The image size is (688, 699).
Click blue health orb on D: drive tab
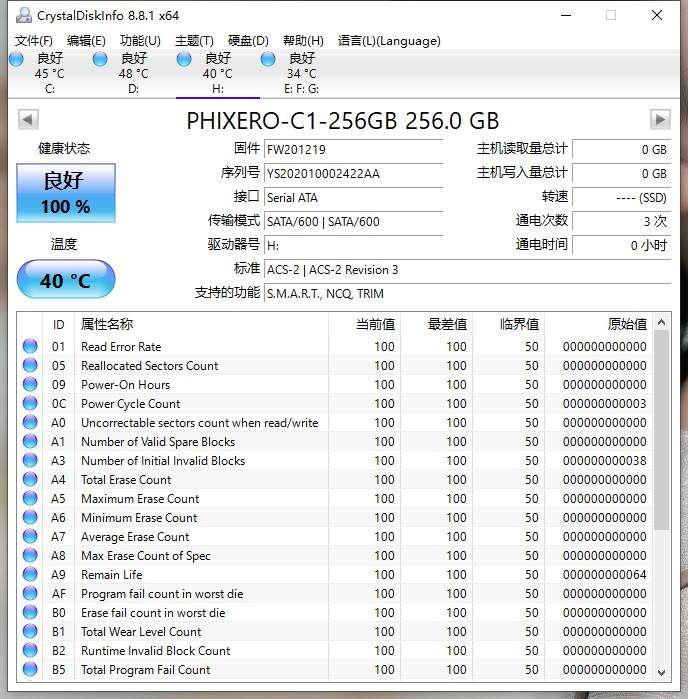coord(100,59)
